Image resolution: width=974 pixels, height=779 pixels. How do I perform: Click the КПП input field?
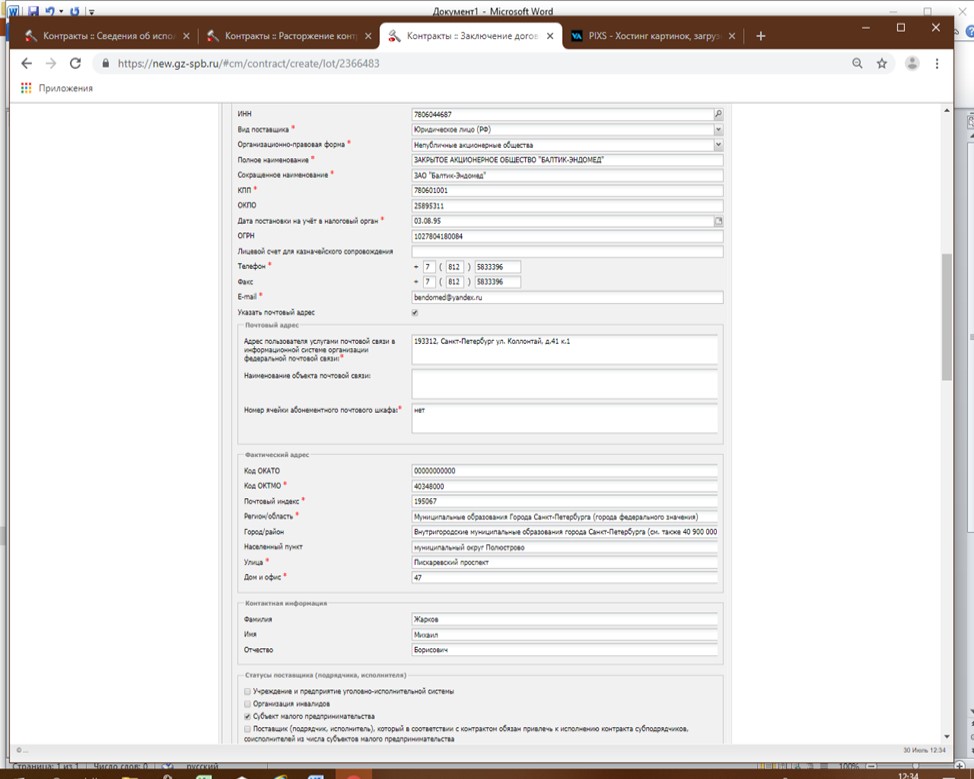point(567,190)
